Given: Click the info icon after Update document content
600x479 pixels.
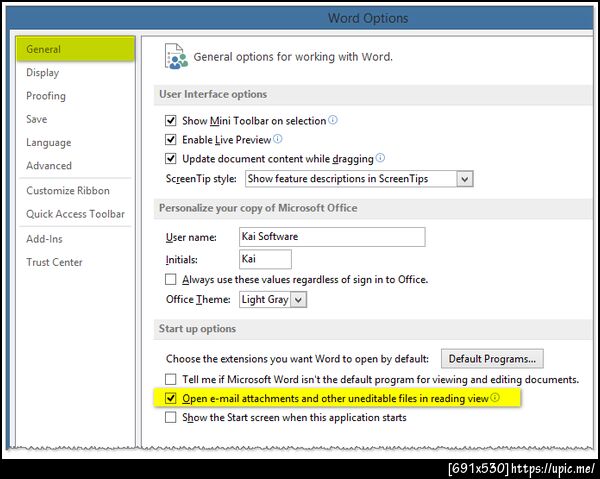Looking at the screenshot, I should 380,158.
